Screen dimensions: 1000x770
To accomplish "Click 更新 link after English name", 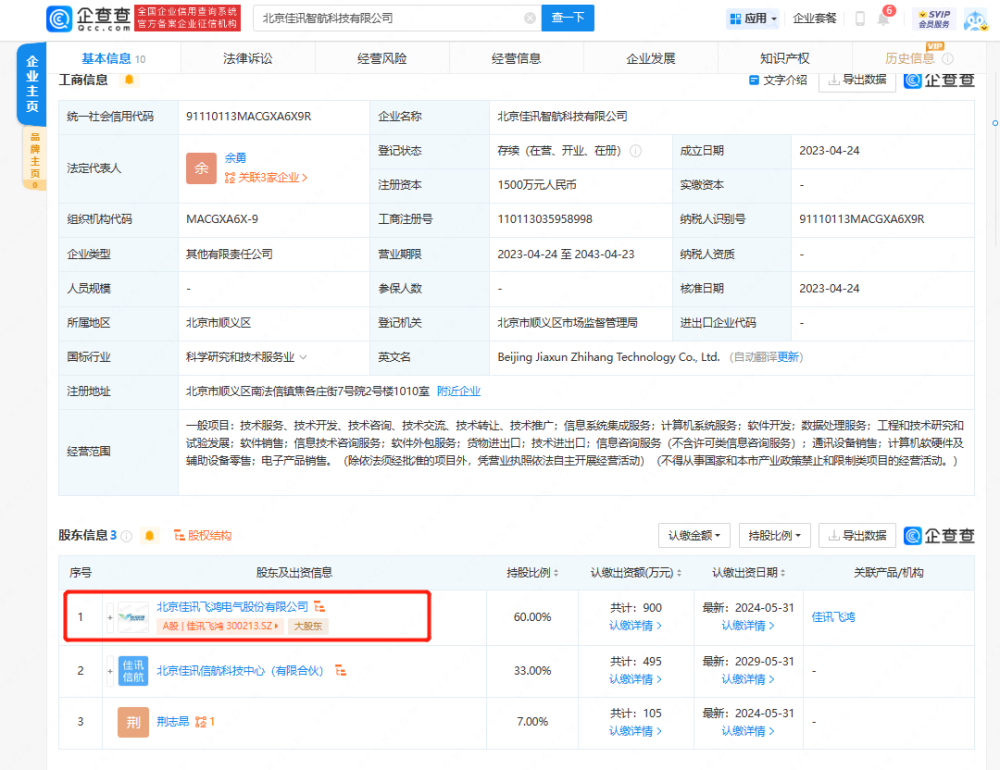I will tap(788, 357).
